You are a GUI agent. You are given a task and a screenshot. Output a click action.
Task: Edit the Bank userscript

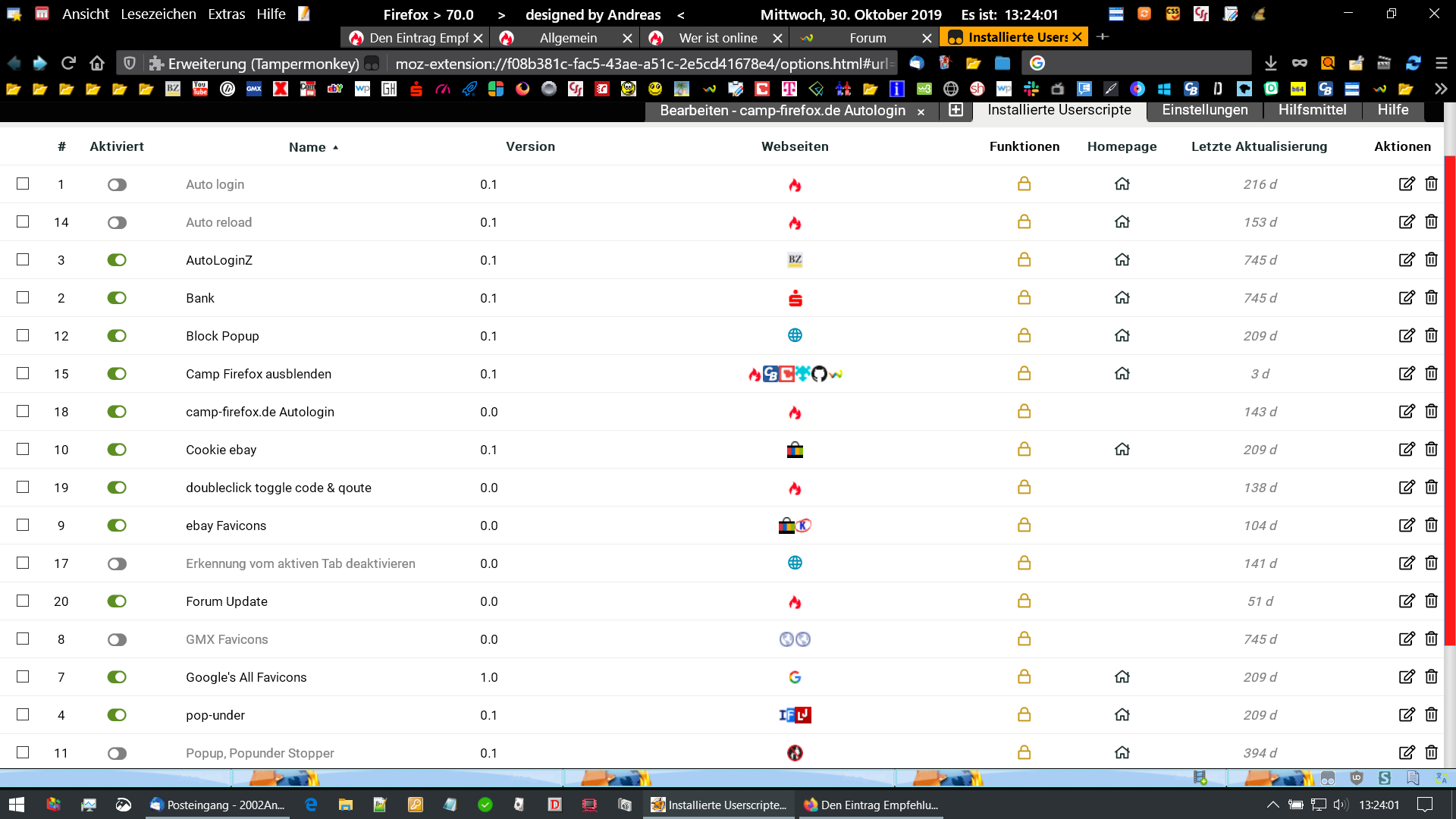[x=1406, y=297]
